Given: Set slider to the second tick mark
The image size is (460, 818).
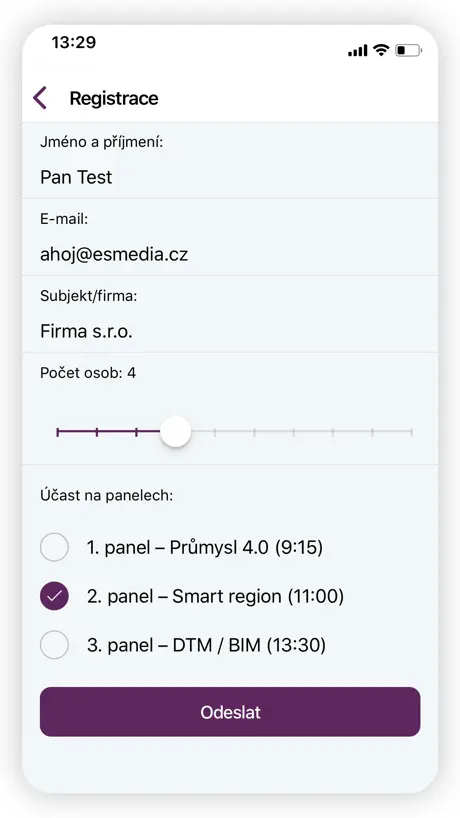Looking at the screenshot, I should point(97,432).
